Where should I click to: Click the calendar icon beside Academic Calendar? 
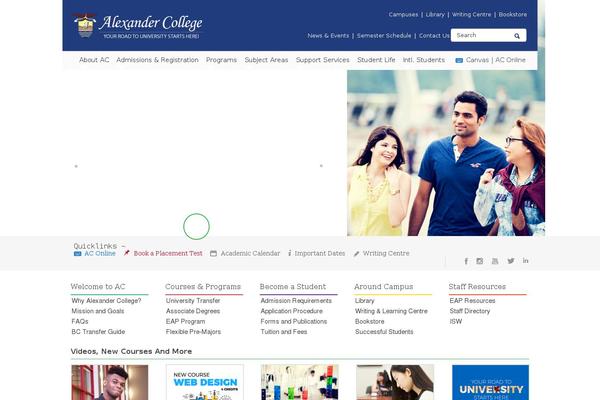pyautogui.click(x=214, y=253)
